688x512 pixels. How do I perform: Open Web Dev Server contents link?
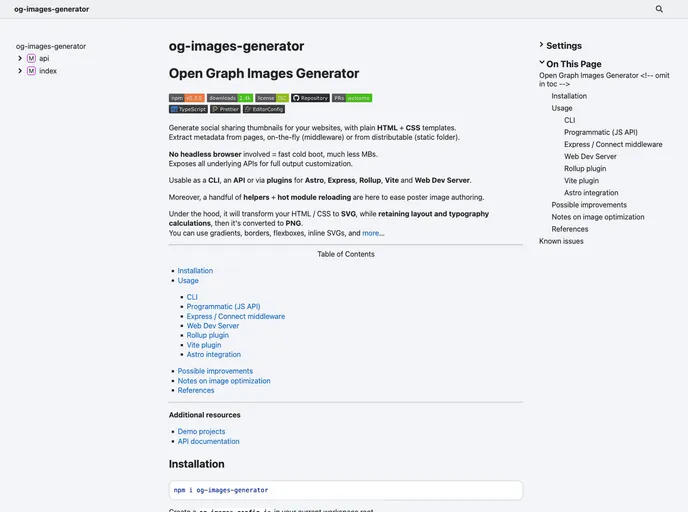pyautogui.click(x=213, y=326)
